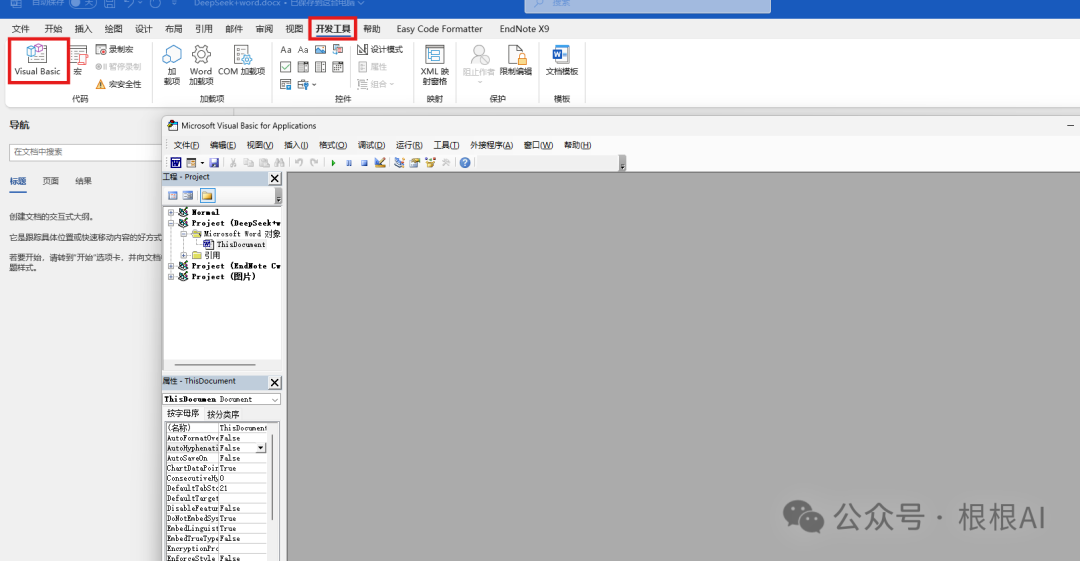Open VBA 调试(D) debug menu

371,145
